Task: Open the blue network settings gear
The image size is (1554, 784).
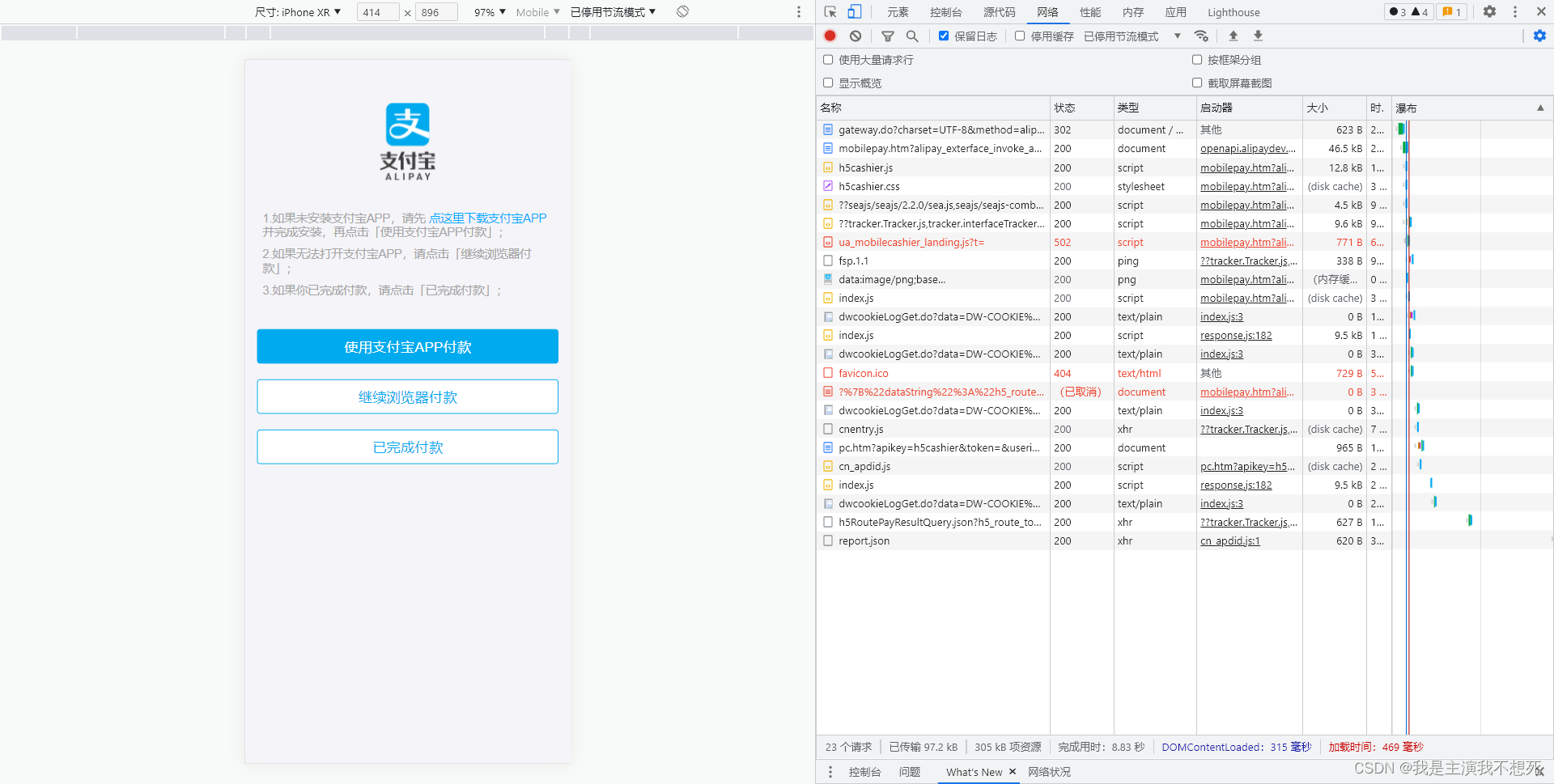Action: (x=1539, y=36)
